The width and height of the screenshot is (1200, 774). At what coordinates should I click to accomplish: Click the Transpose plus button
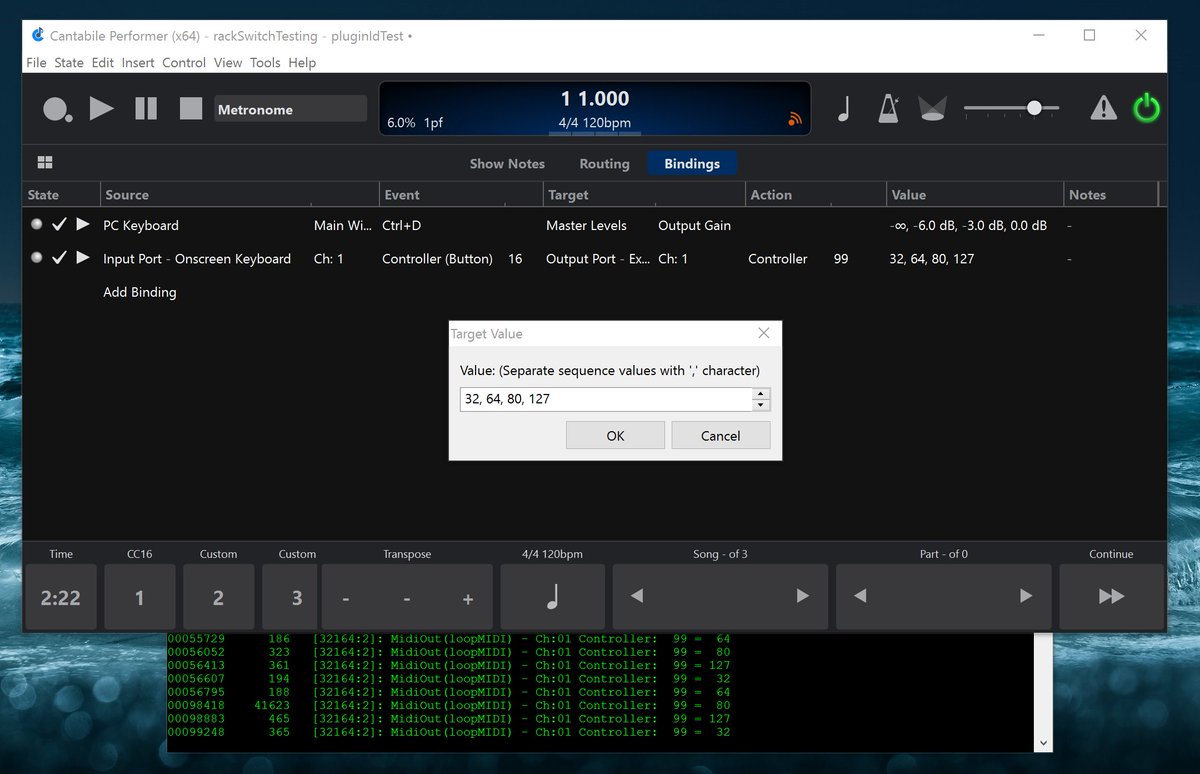click(x=467, y=598)
